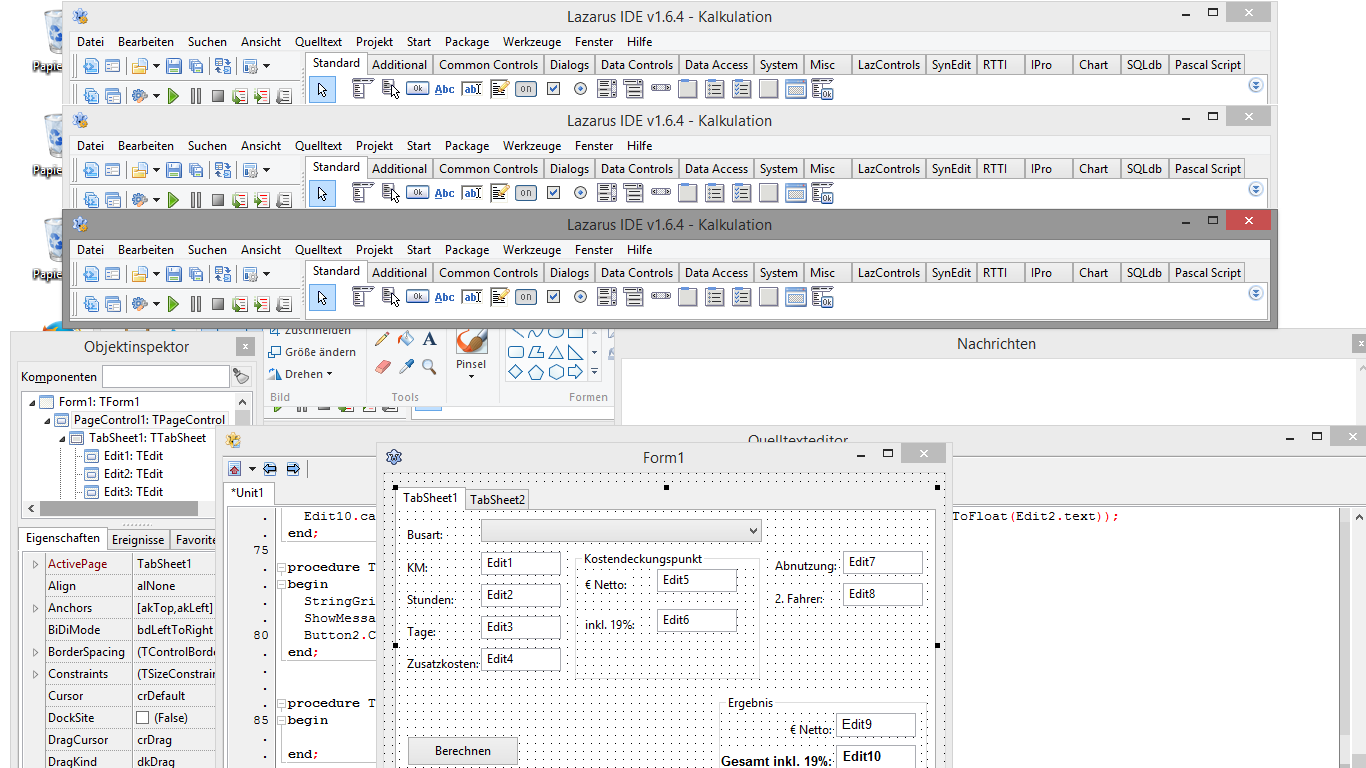Click the Komponenten filter input field

pyautogui.click(x=165, y=376)
